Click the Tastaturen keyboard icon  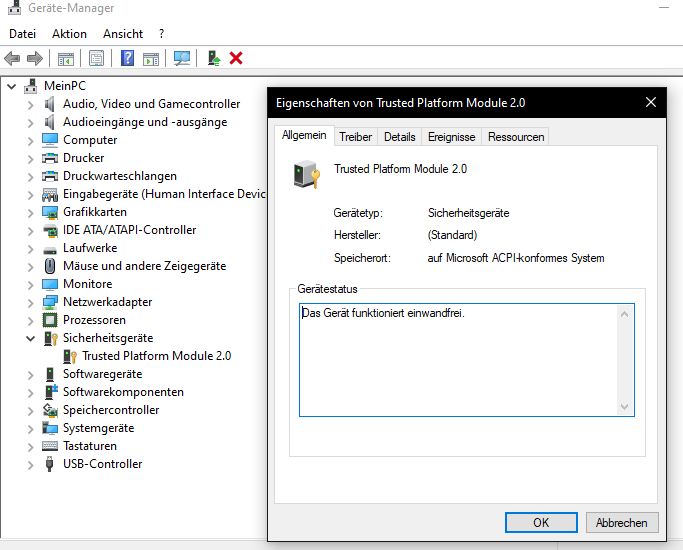click(50, 446)
